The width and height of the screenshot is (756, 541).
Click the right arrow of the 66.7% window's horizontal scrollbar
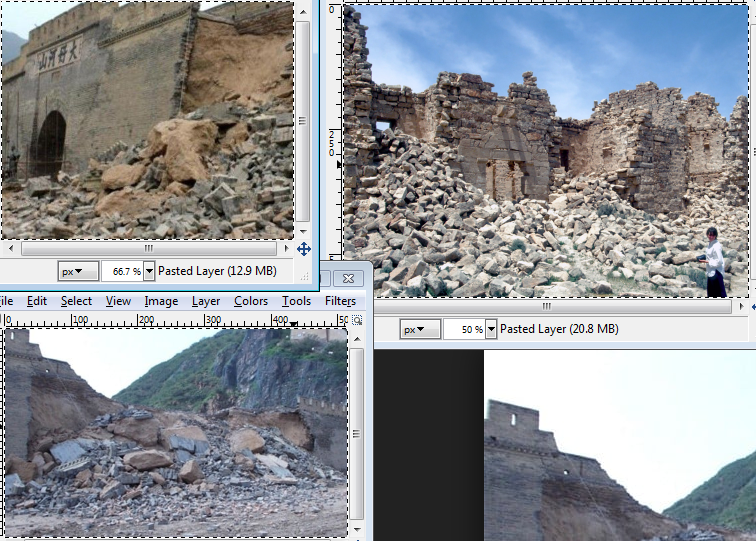click(x=286, y=248)
